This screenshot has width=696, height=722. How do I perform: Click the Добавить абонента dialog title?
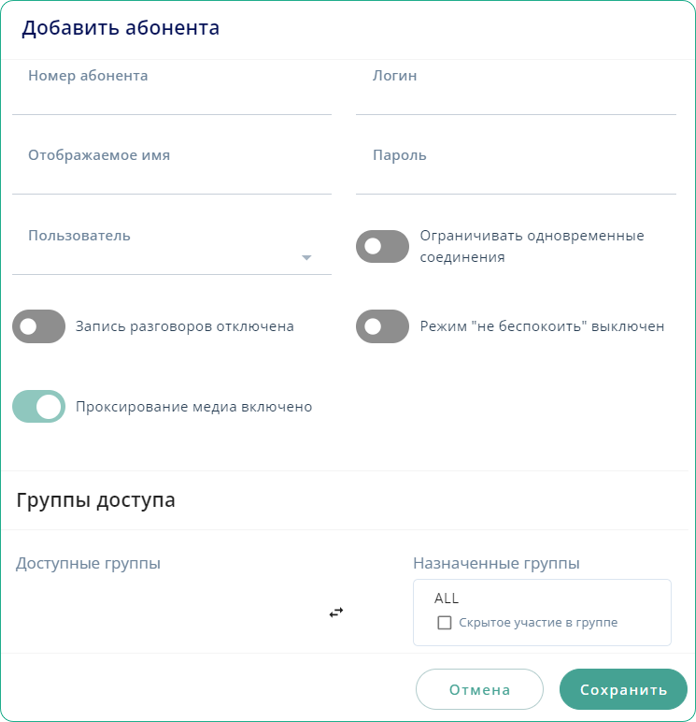pyautogui.click(x=121, y=28)
